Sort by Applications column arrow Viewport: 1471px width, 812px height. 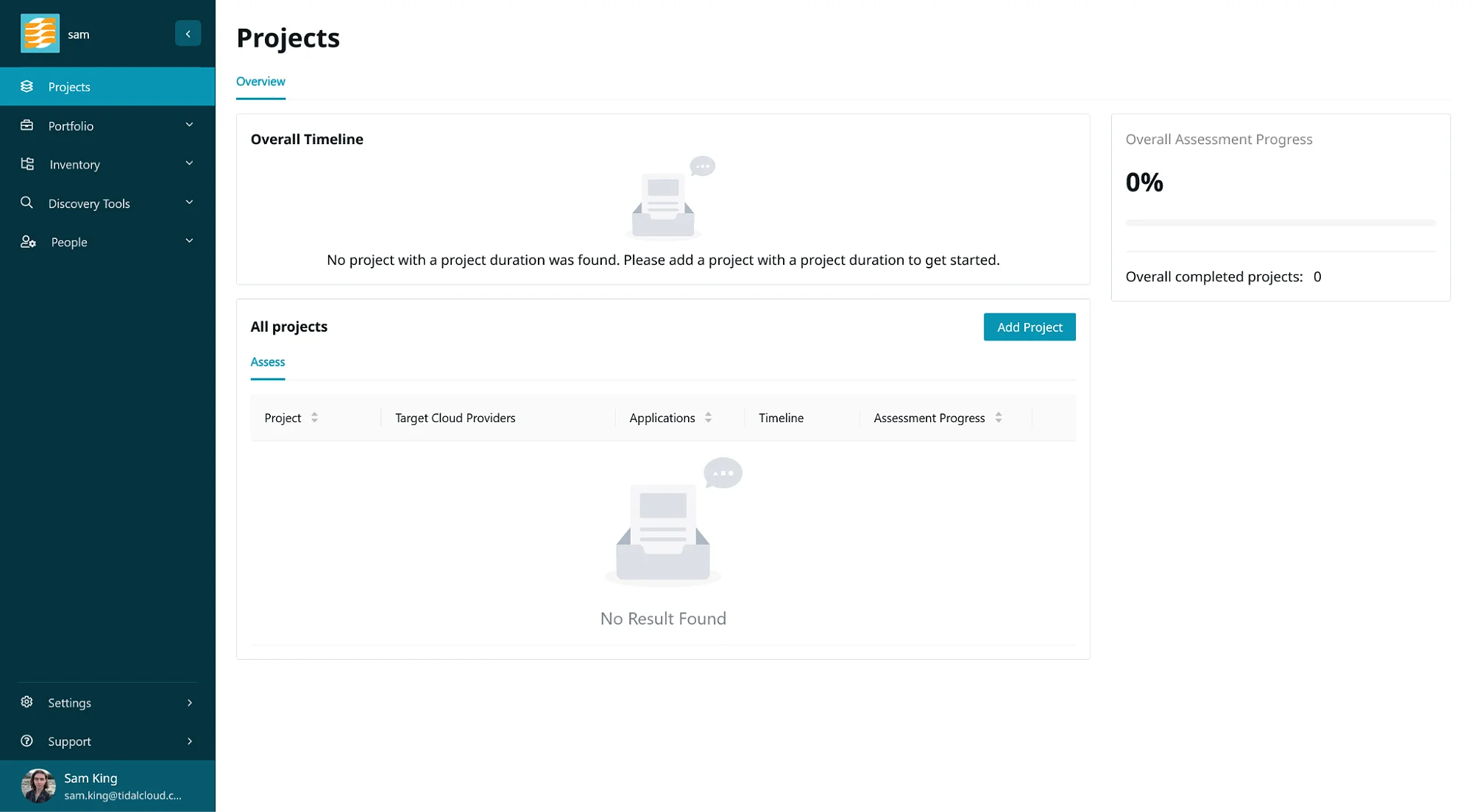[708, 417]
